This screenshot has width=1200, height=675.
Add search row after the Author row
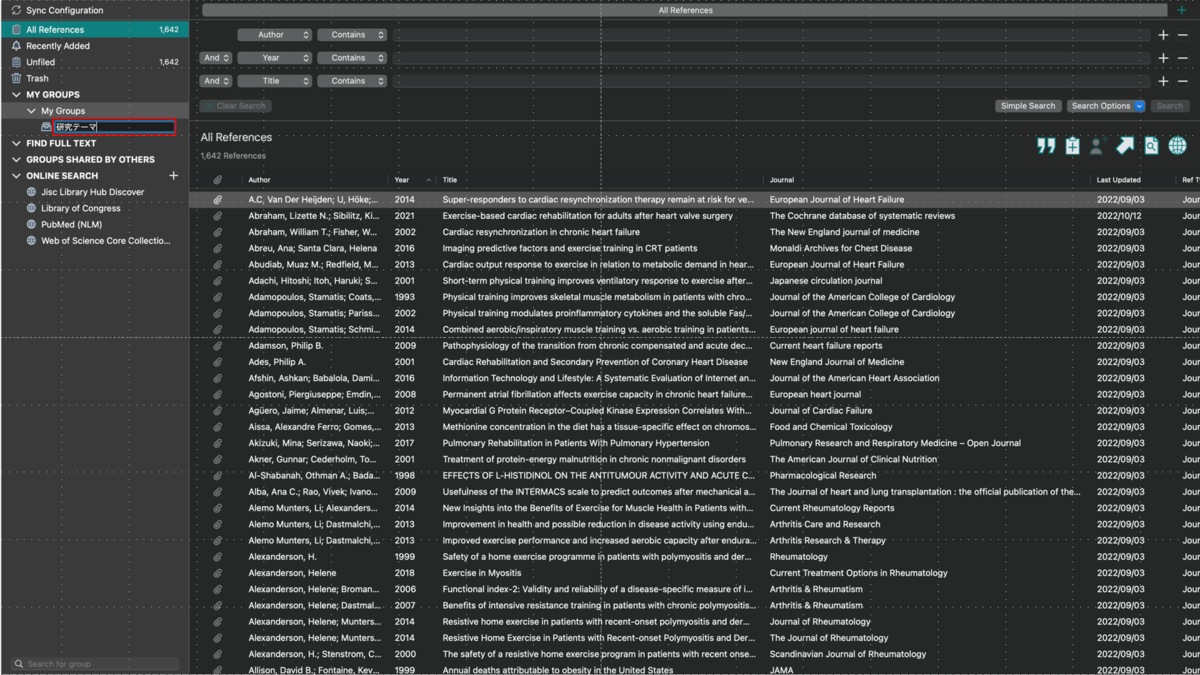click(1163, 35)
